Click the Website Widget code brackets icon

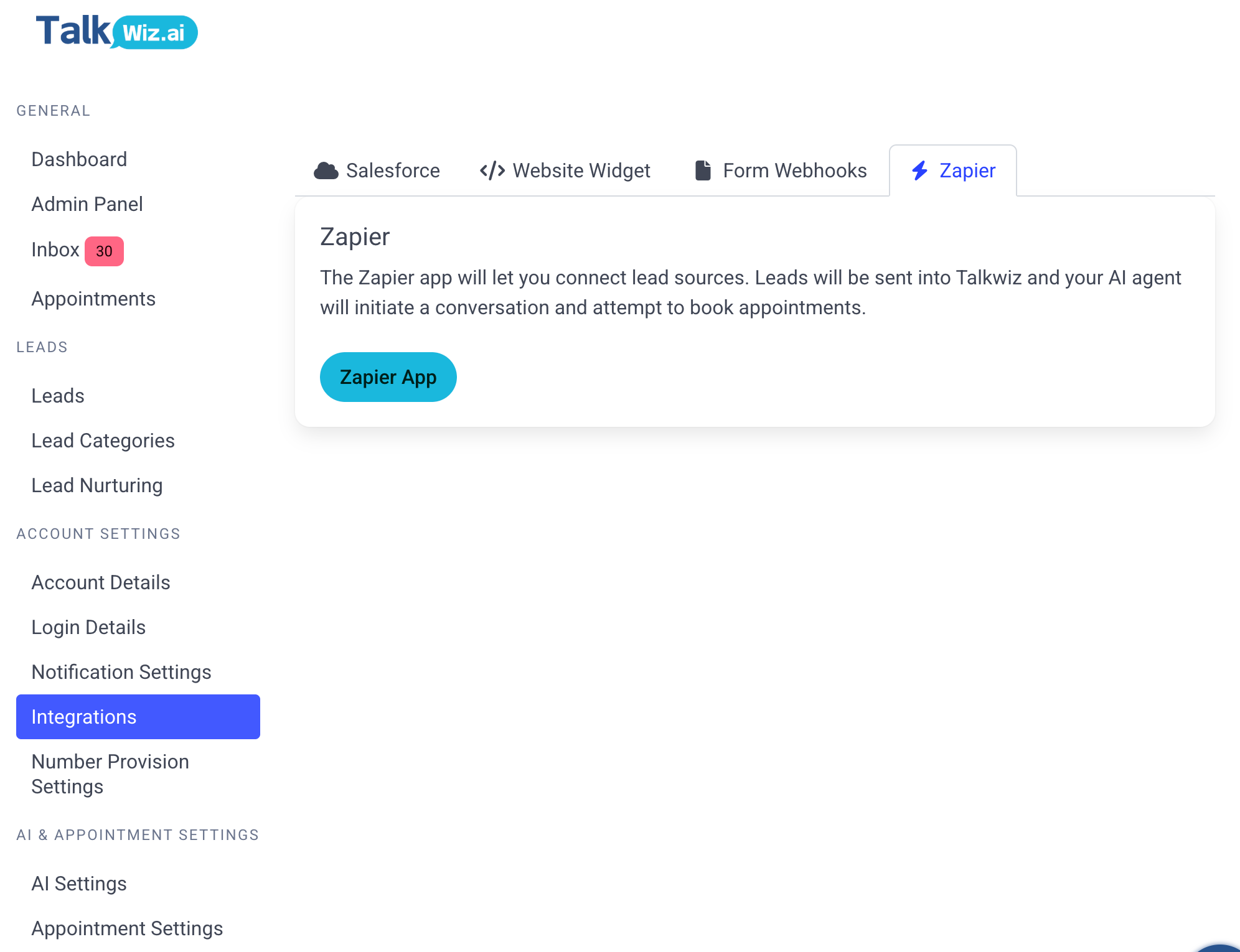[x=492, y=170]
